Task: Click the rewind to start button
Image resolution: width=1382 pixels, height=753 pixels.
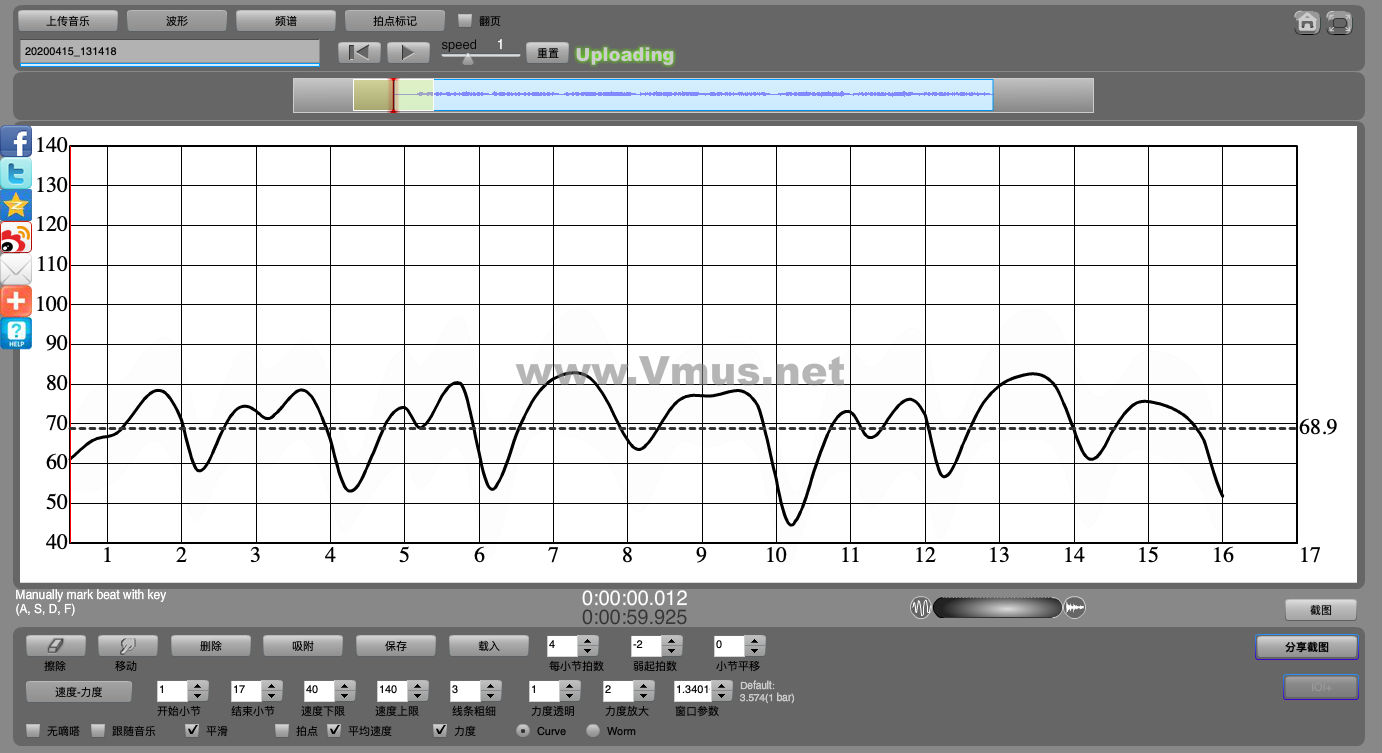Action: tap(359, 53)
